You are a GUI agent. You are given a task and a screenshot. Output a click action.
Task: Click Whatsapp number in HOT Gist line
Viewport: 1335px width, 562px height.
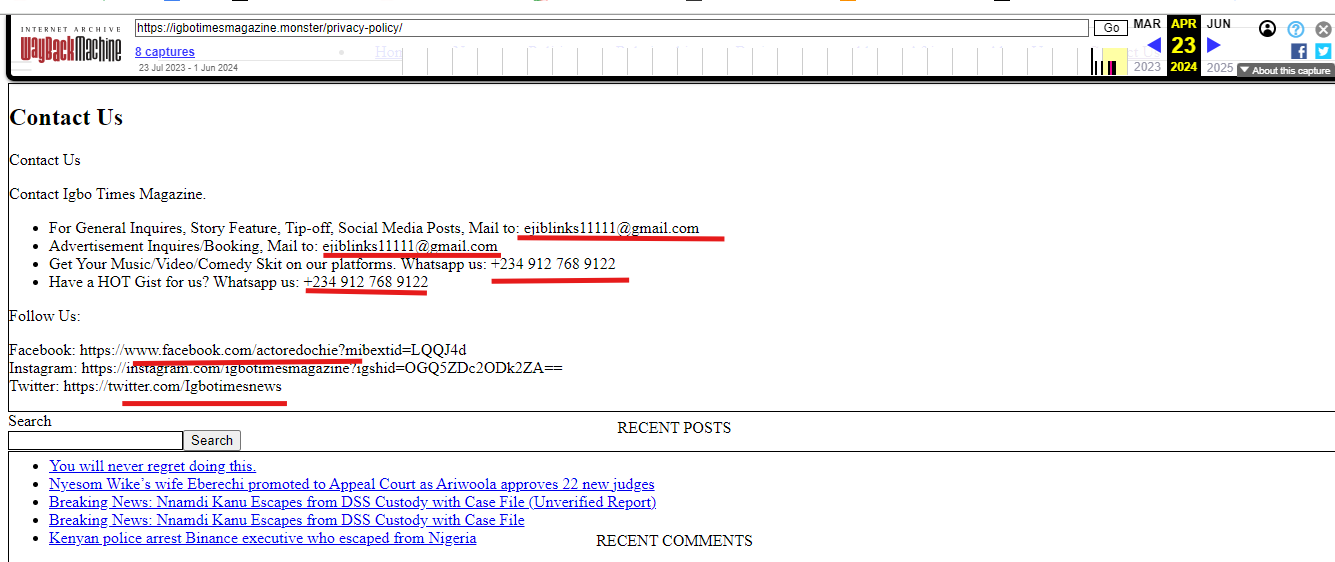coord(366,282)
